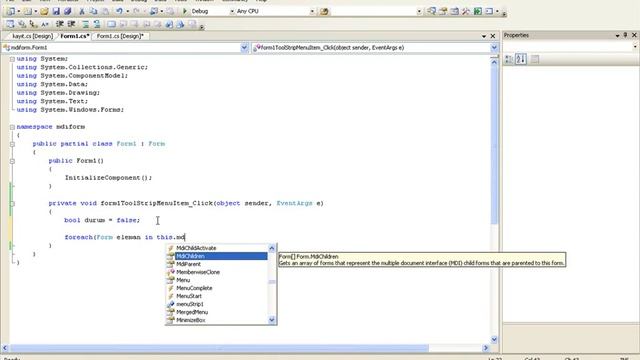Switch to Form1.cs [Design]* tab
The image size is (640, 360).
click(x=120, y=36)
